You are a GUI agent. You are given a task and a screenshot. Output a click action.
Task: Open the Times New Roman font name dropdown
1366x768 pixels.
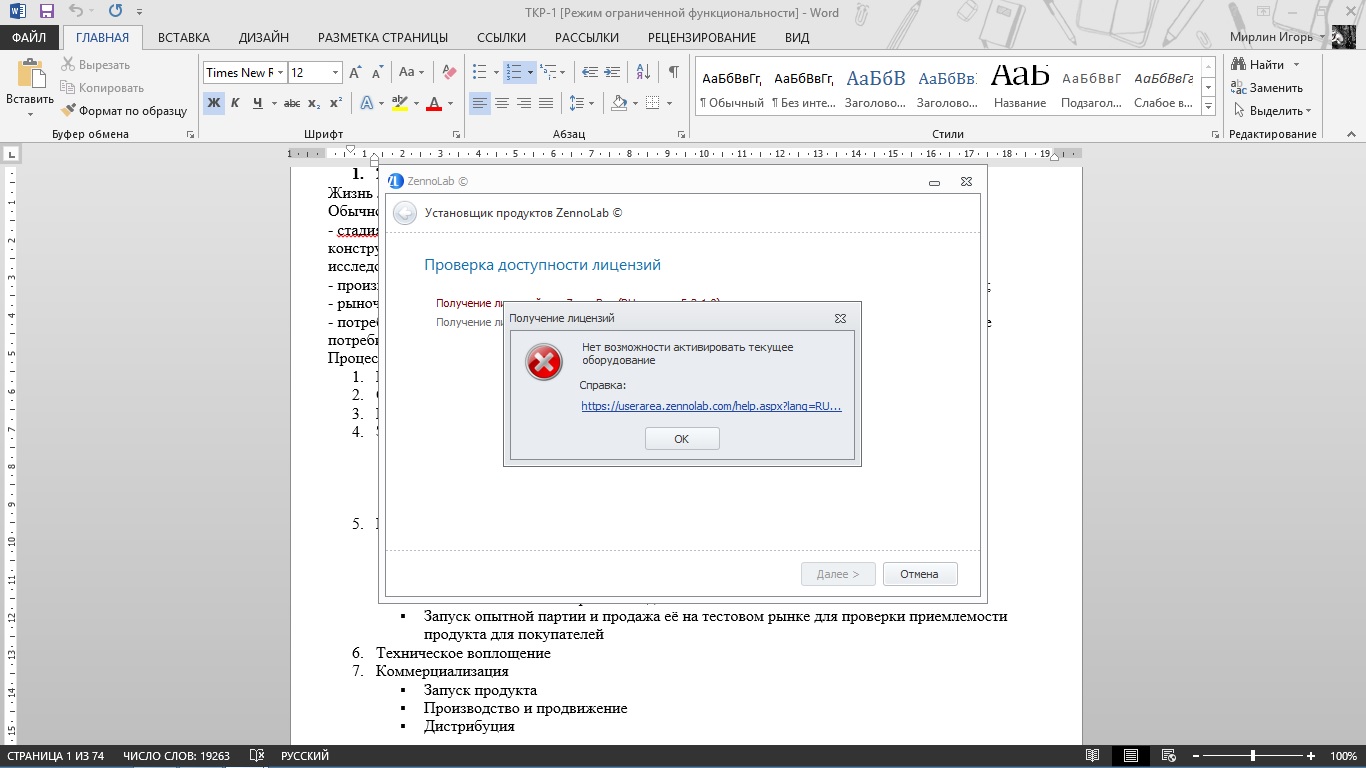click(282, 72)
